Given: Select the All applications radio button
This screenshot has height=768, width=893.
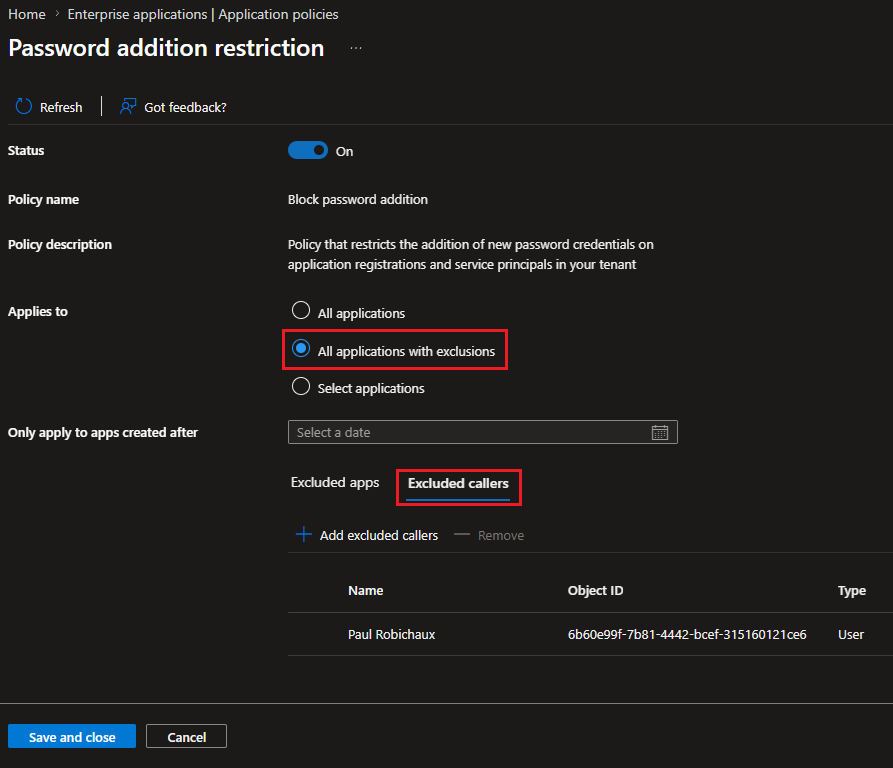Looking at the screenshot, I should pos(301,311).
